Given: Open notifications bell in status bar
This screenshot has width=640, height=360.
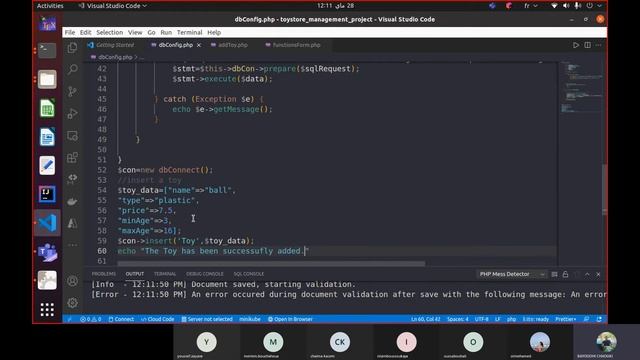Looking at the screenshot, I should pyautogui.click(x=599, y=319).
